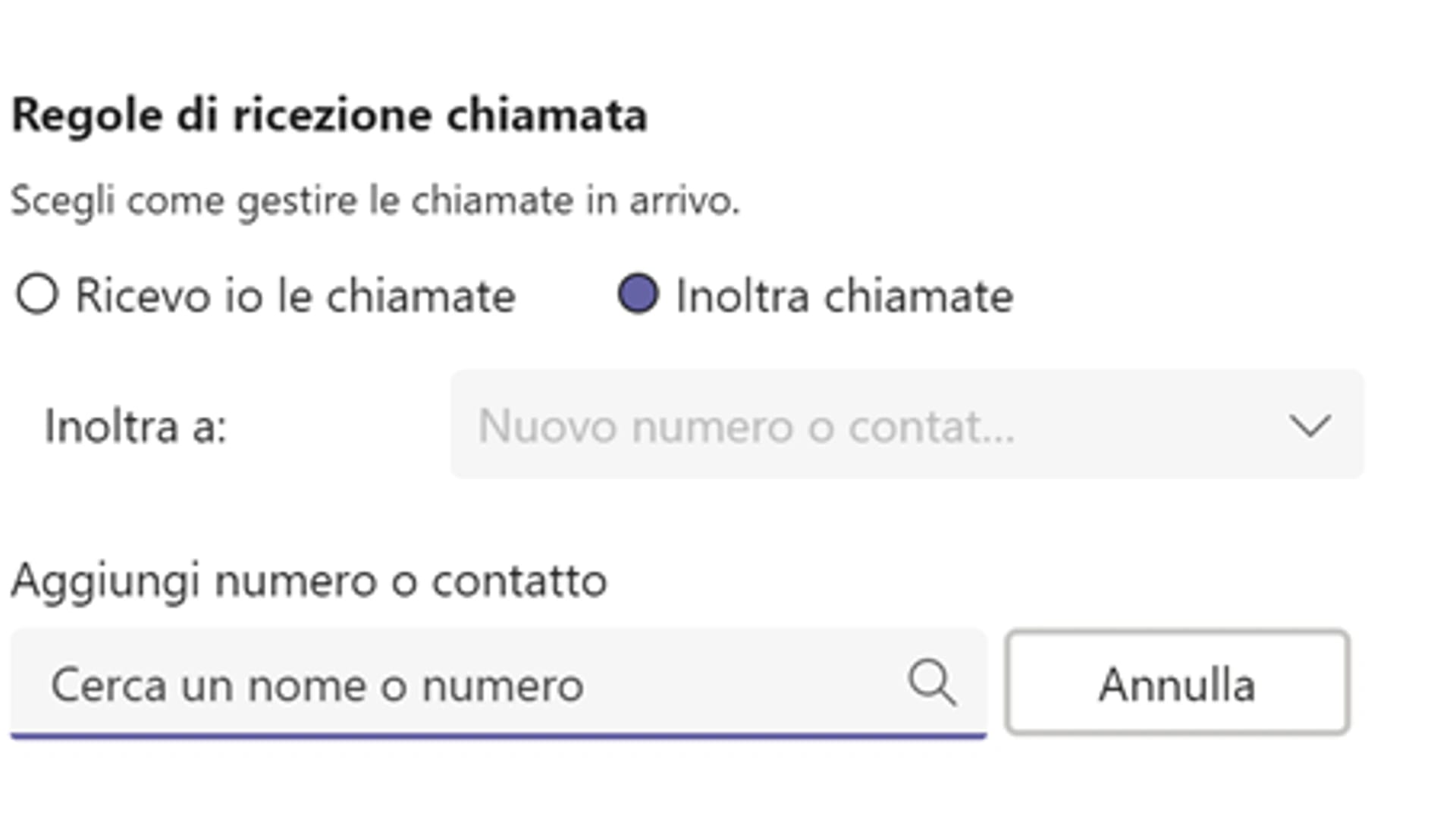Click the word 'chiamata' in the bold title
1456x819 pixels.
546,116
